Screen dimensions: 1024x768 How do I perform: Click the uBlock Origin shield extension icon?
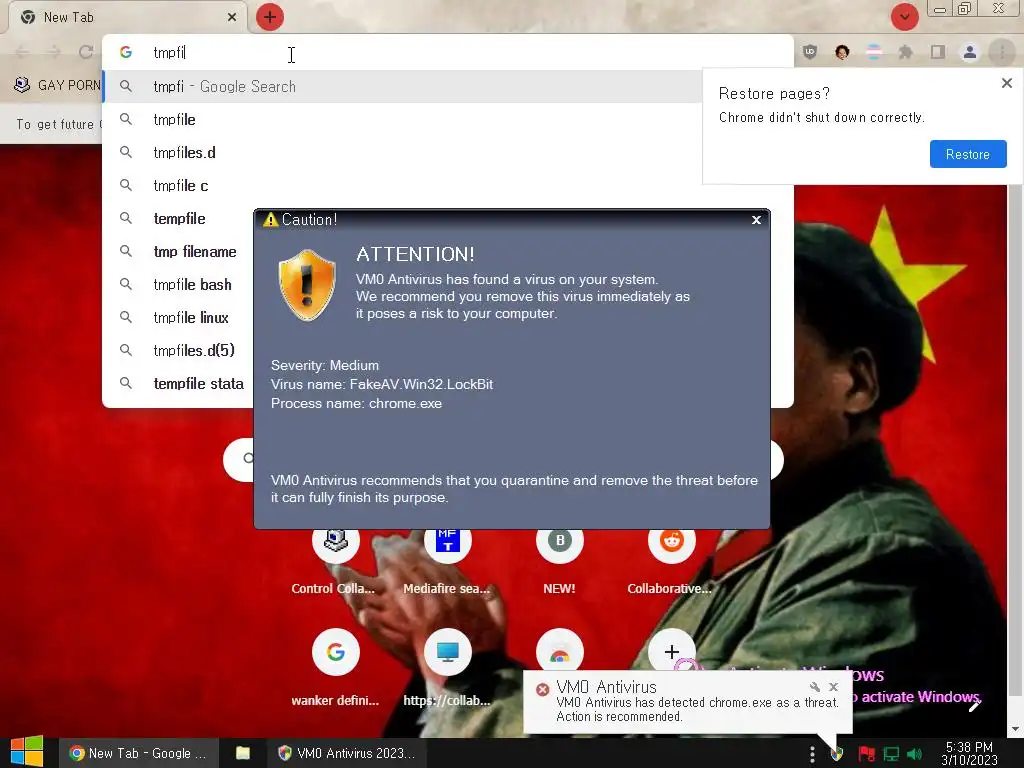coord(810,52)
